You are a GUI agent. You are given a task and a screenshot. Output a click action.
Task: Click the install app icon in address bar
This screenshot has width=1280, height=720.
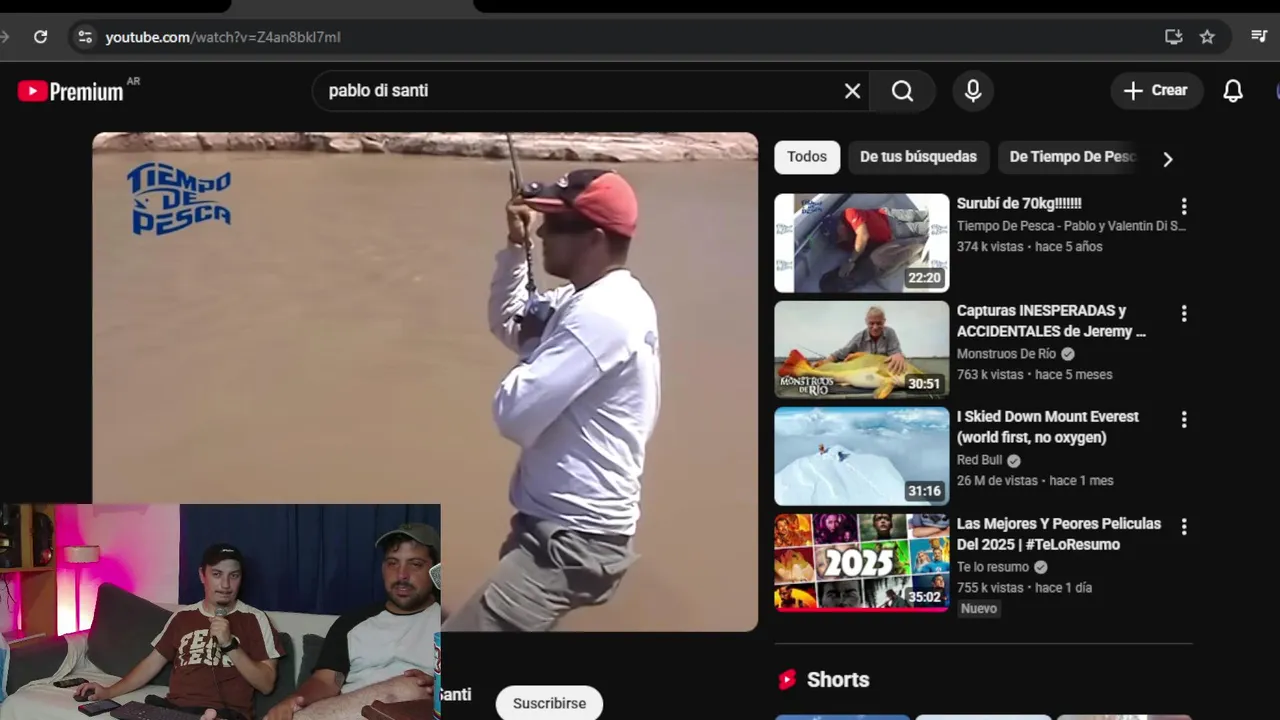tap(1174, 37)
